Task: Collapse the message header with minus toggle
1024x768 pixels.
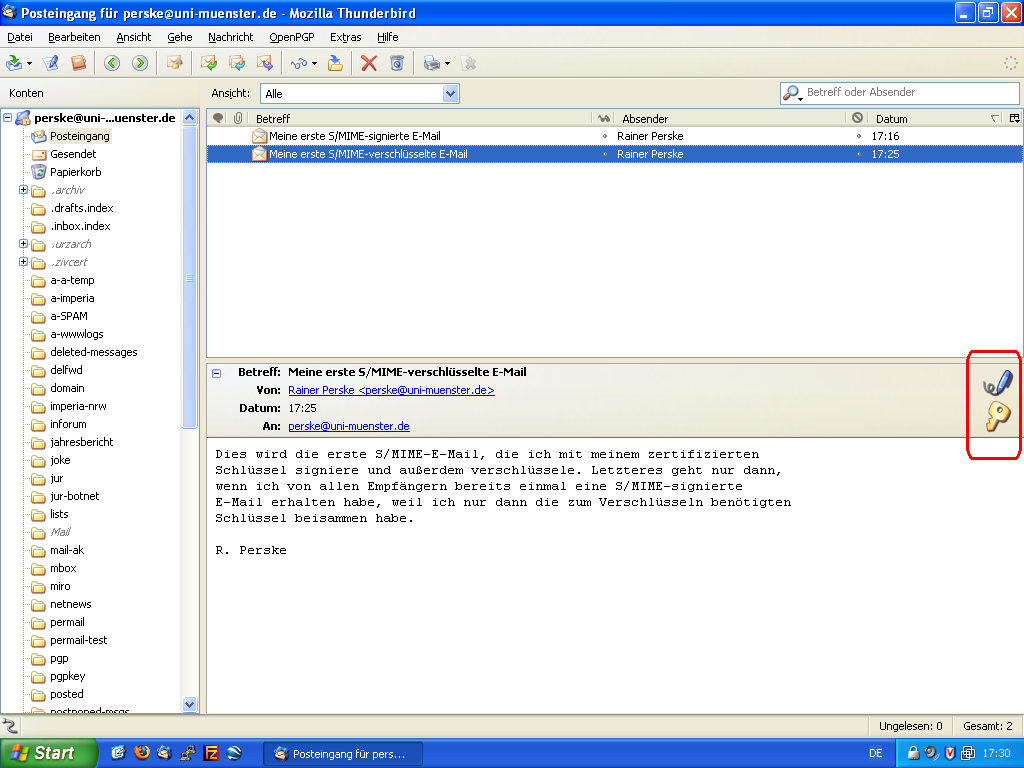Action: click(x=217, y=372)
